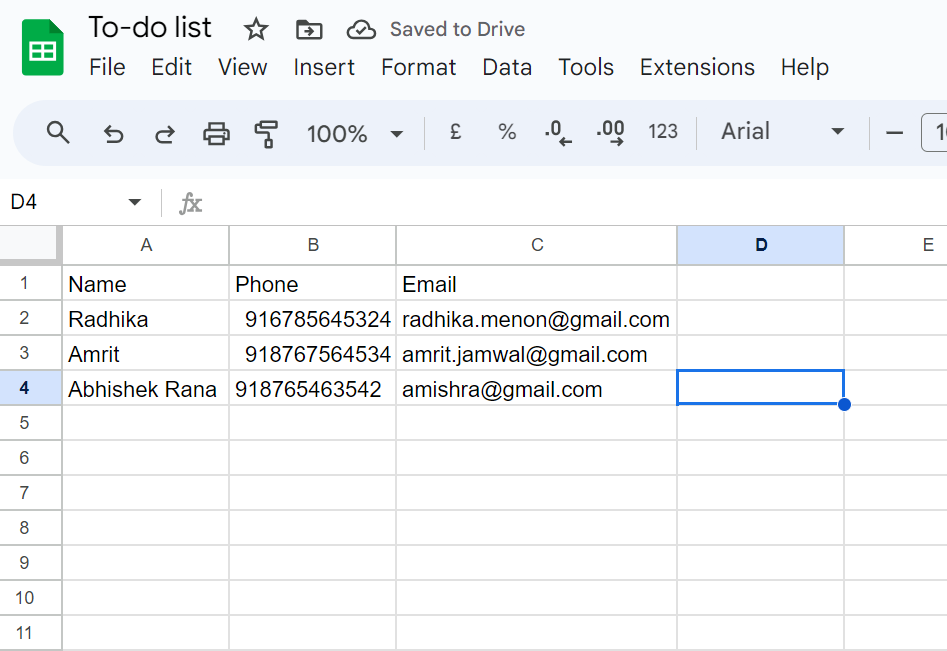Image resolution: width=947 pixels, height=651 pixels.
Task: Click the search magnifier icon in toolbar
Action: 59,132
